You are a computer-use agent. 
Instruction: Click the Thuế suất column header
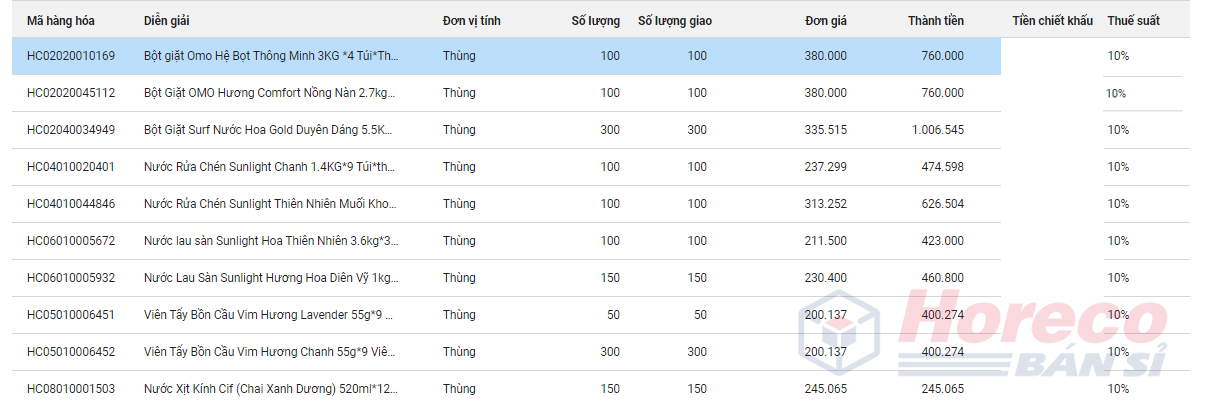click(x=1133, y=21)
